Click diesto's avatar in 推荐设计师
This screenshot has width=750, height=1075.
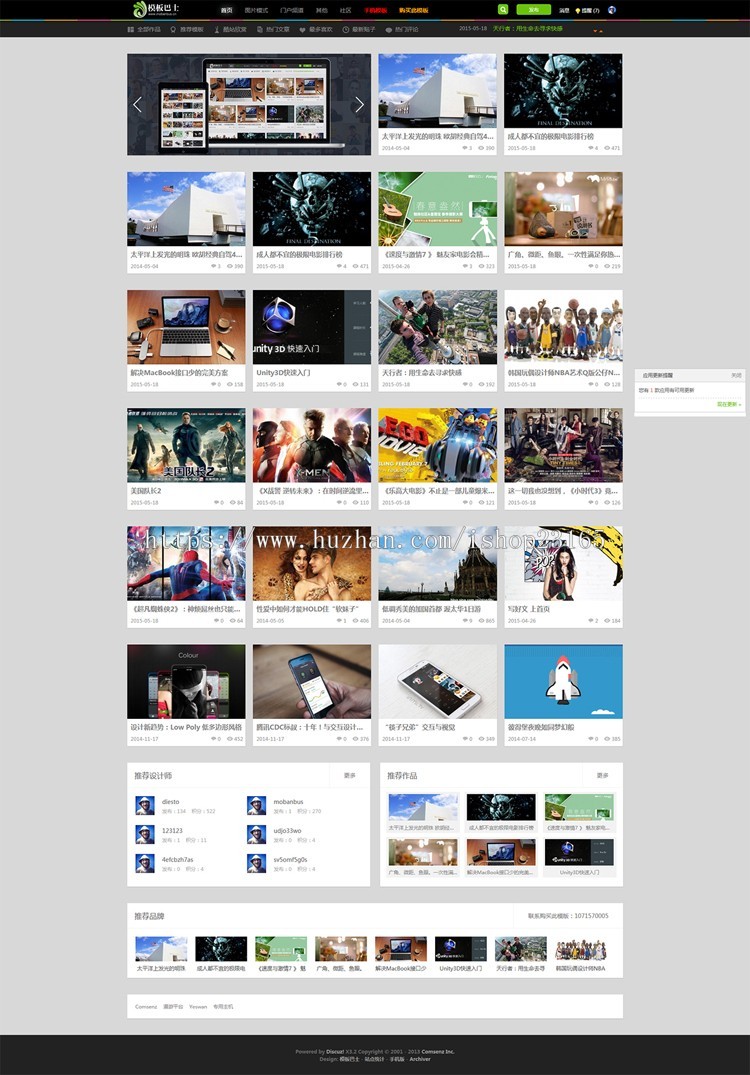pyautogui.click(x=145, y=806)
